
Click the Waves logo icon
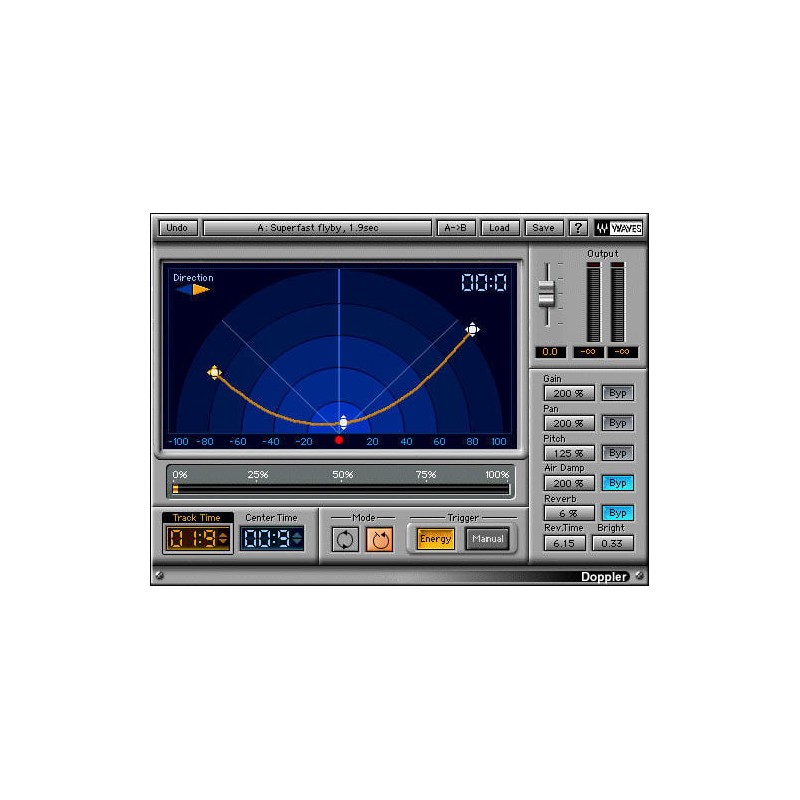[619, 228]
